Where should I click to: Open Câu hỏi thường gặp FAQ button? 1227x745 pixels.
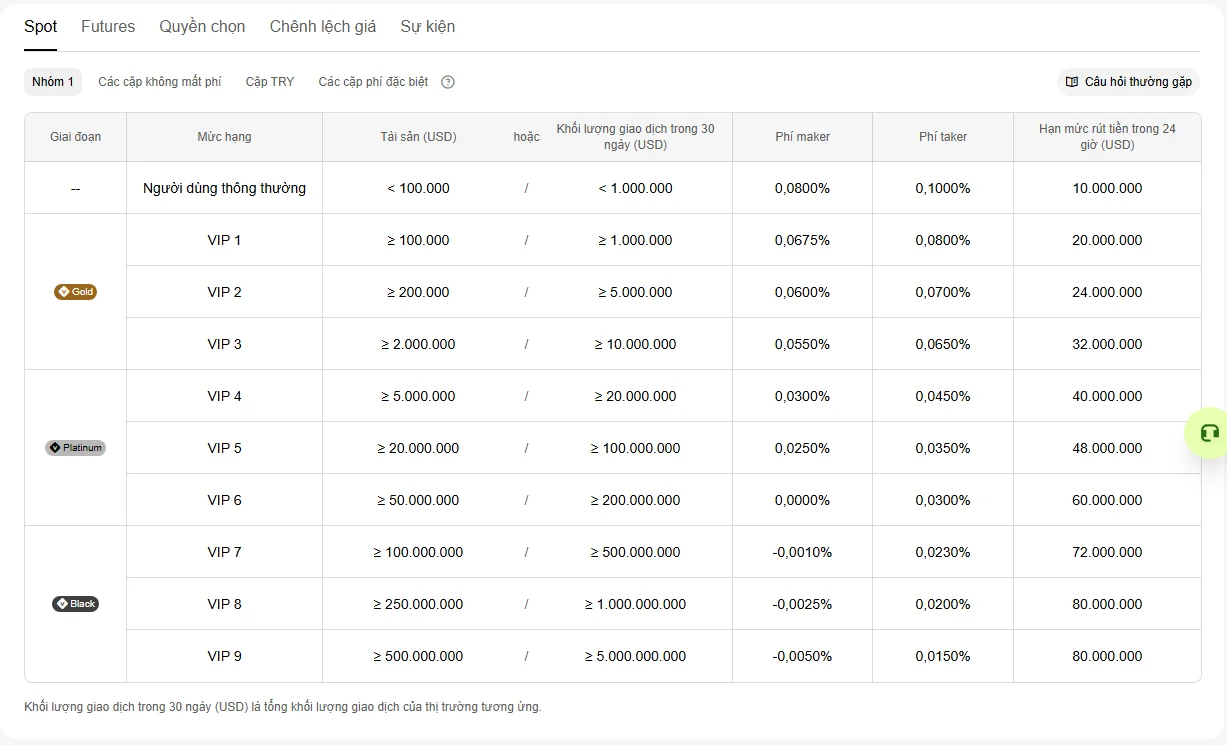[x=1129, y=82]
